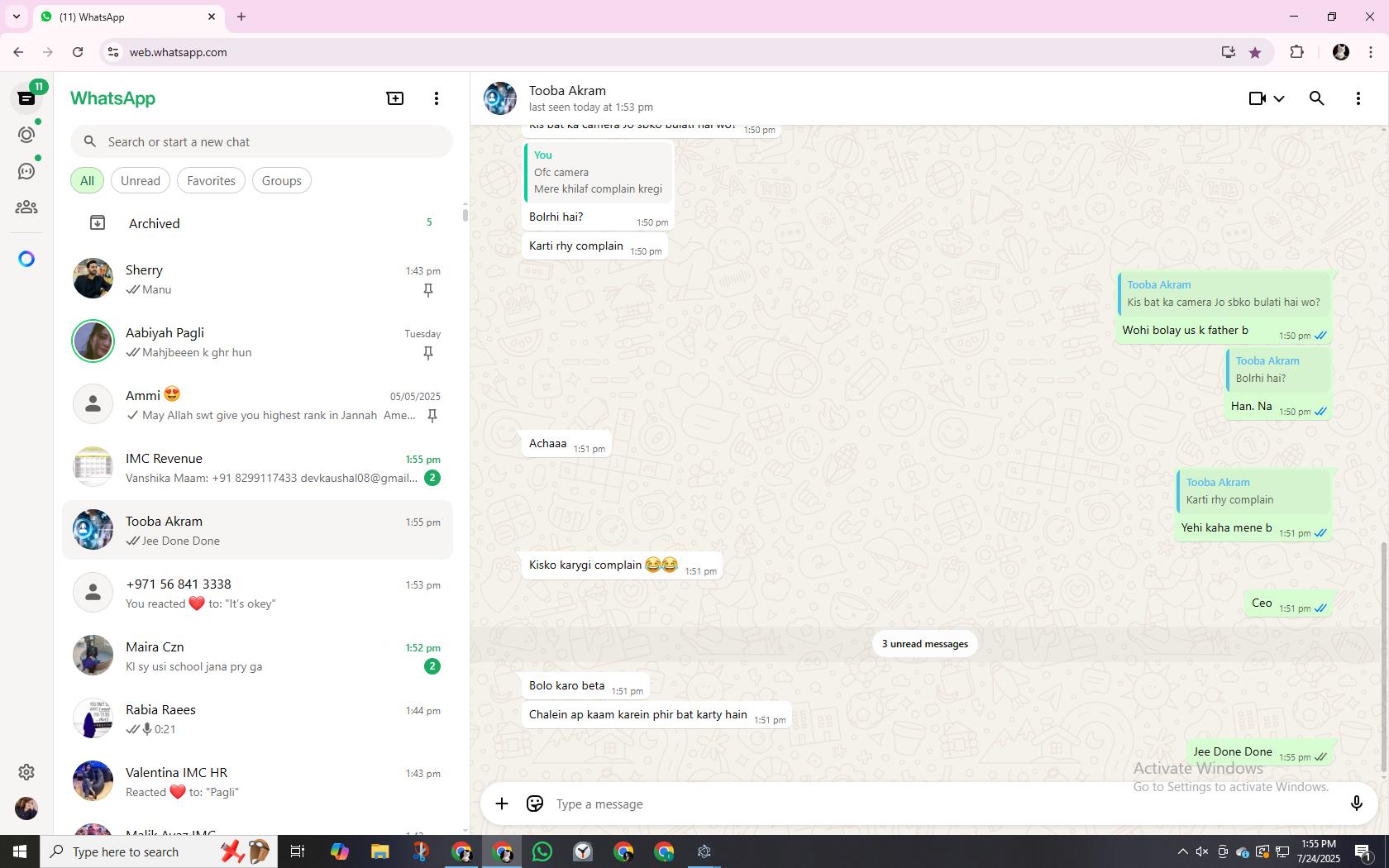Select the Favorites filter tab
This screenshot has width=1389, height=868.
point(211,181)
